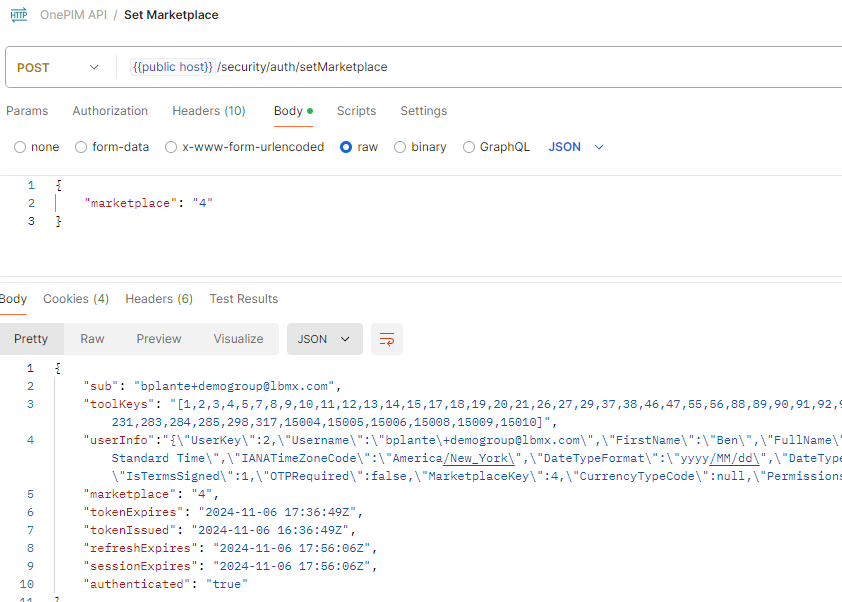
Task: Select the request Body tab
Action: pyautogui.click(x=293, y=111)
